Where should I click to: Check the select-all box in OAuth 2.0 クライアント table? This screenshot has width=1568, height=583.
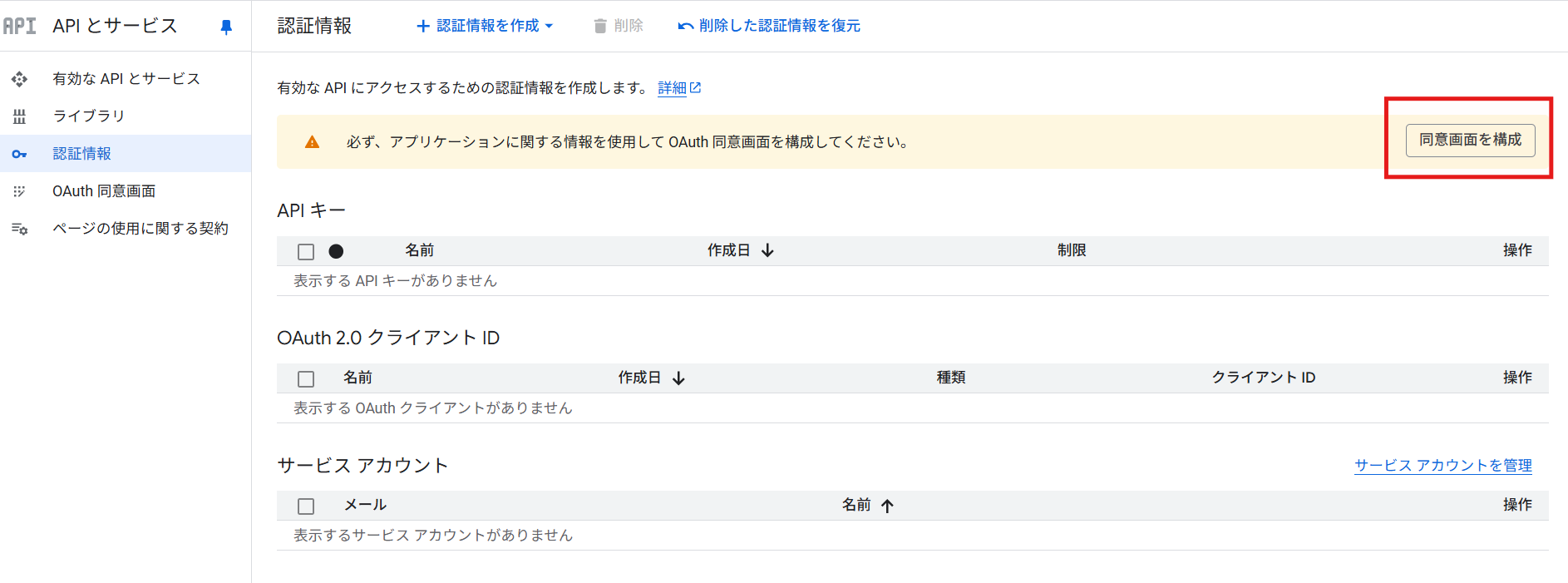pos(306,378)
